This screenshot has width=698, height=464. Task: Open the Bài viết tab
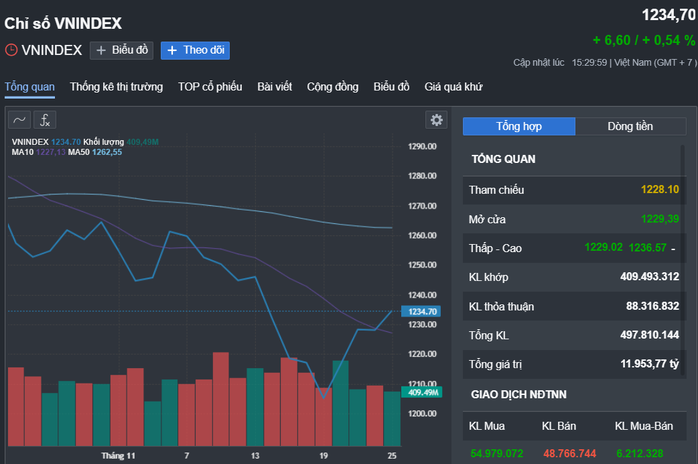tap(275, 87)
